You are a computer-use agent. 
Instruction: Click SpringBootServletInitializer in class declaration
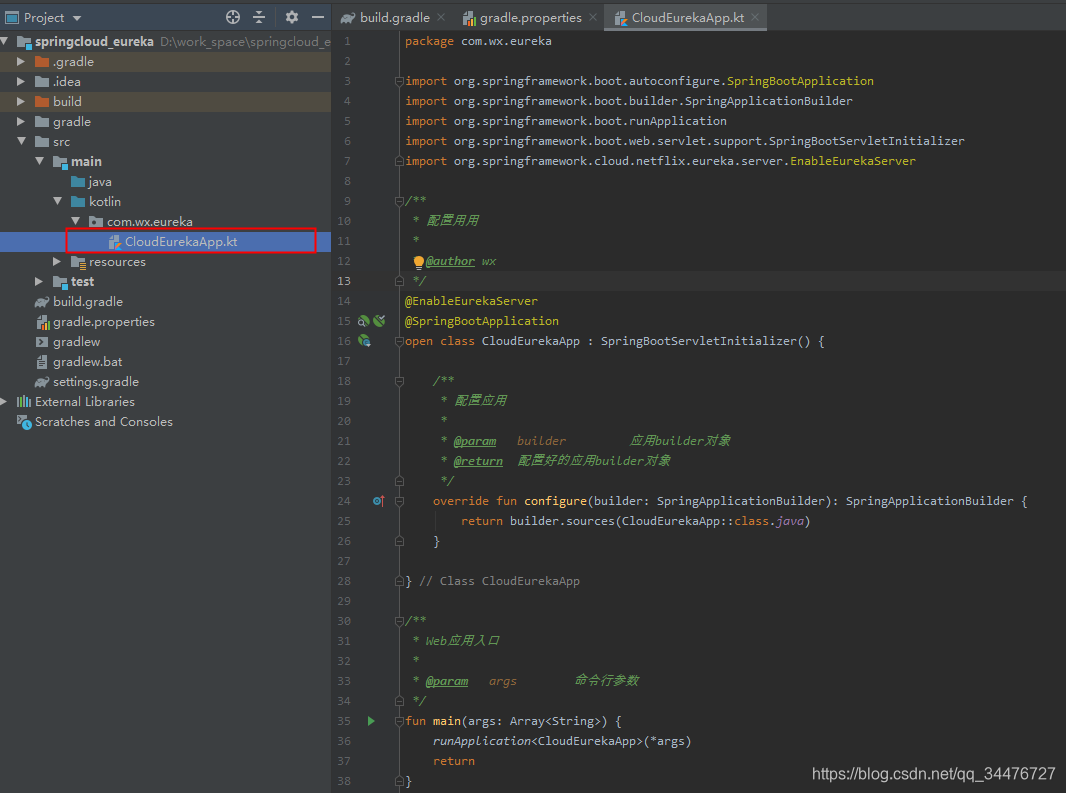tap(698, 341)
